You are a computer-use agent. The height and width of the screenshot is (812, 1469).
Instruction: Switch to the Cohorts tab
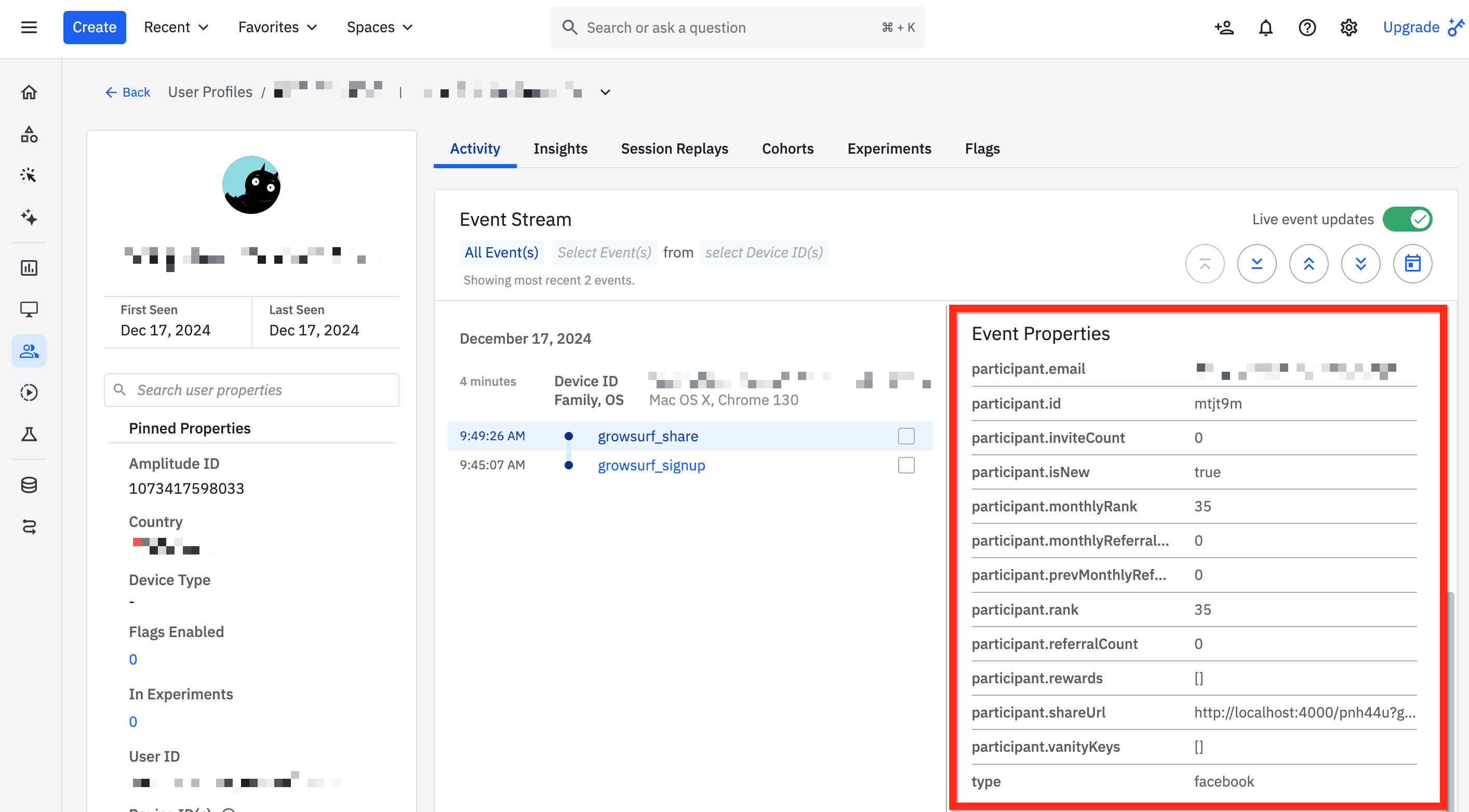pyautogui.click(x=787, y=148)
